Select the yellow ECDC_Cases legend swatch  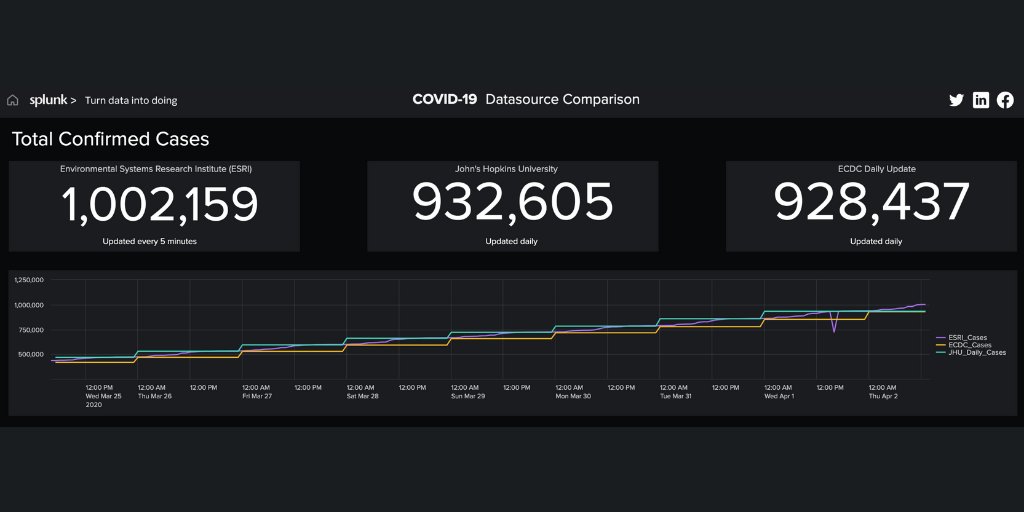[941, 345]
